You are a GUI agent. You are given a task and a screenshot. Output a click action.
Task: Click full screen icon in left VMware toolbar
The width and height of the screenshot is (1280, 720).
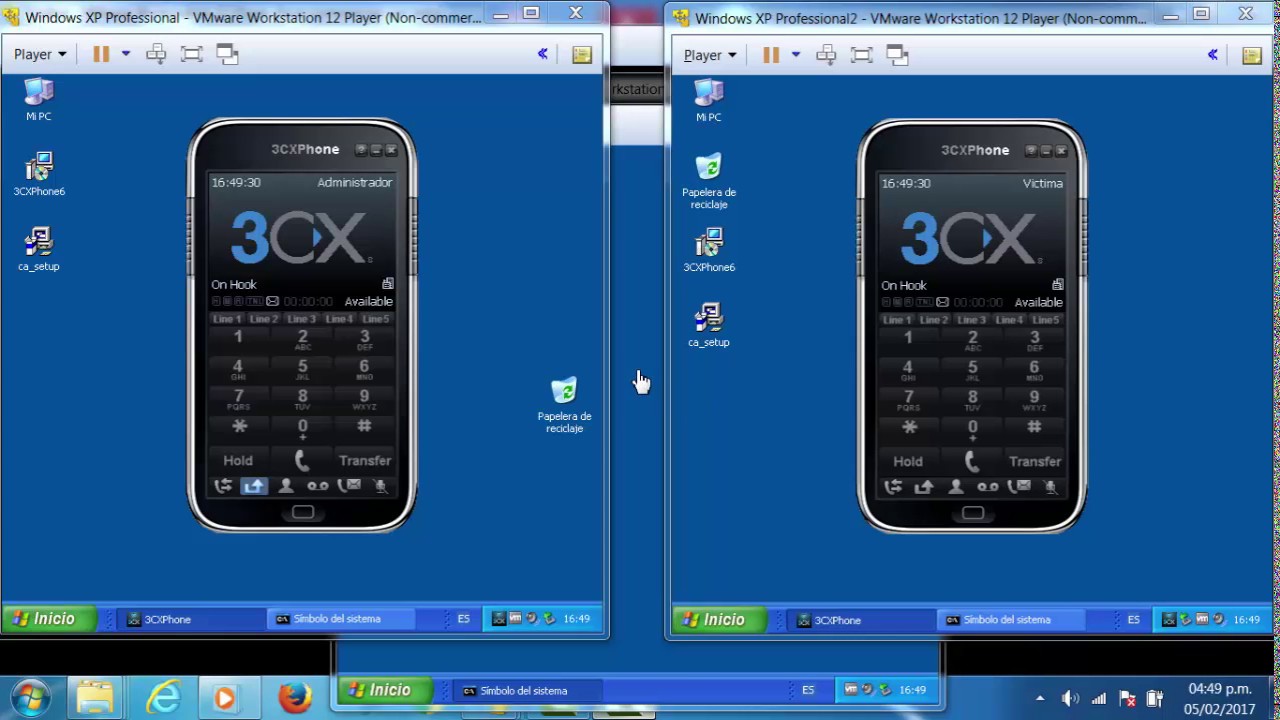(192, 55)
